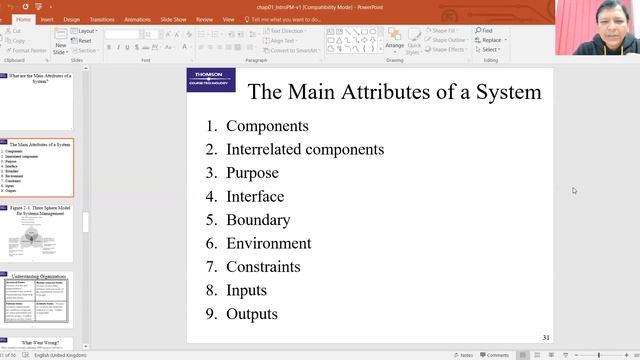Toggle Align Left for paragraph
Viewport: 640px width, 360px height.
(x=201, y=48)
